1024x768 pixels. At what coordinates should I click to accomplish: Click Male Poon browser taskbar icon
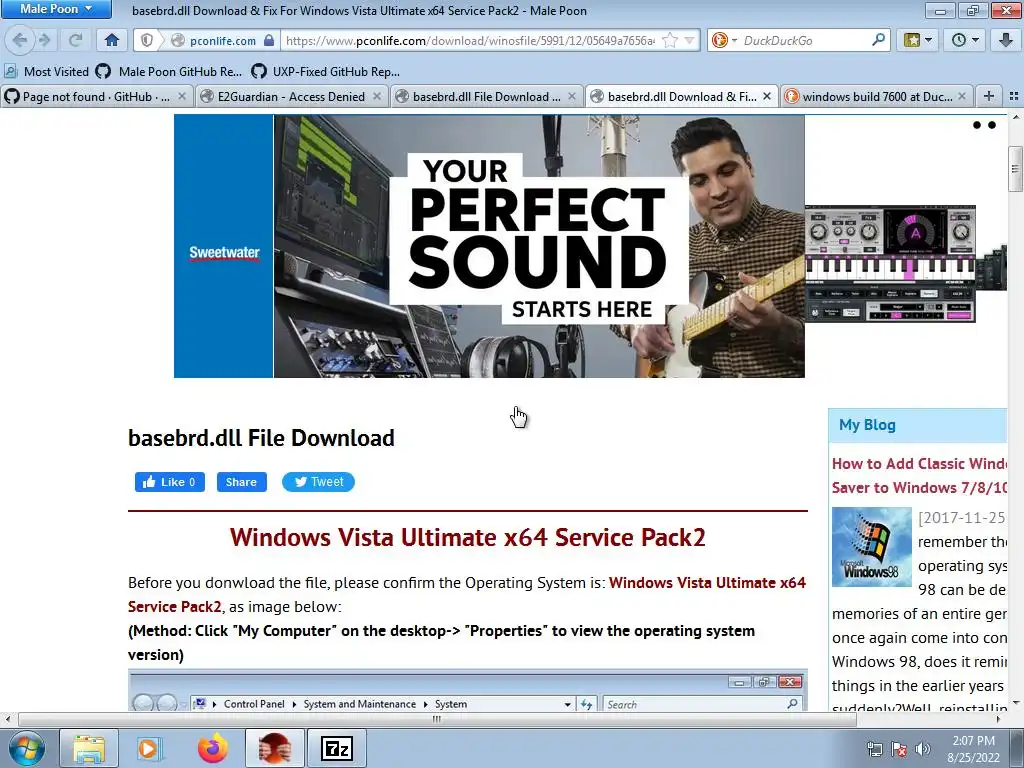click(x=274, y=748)
